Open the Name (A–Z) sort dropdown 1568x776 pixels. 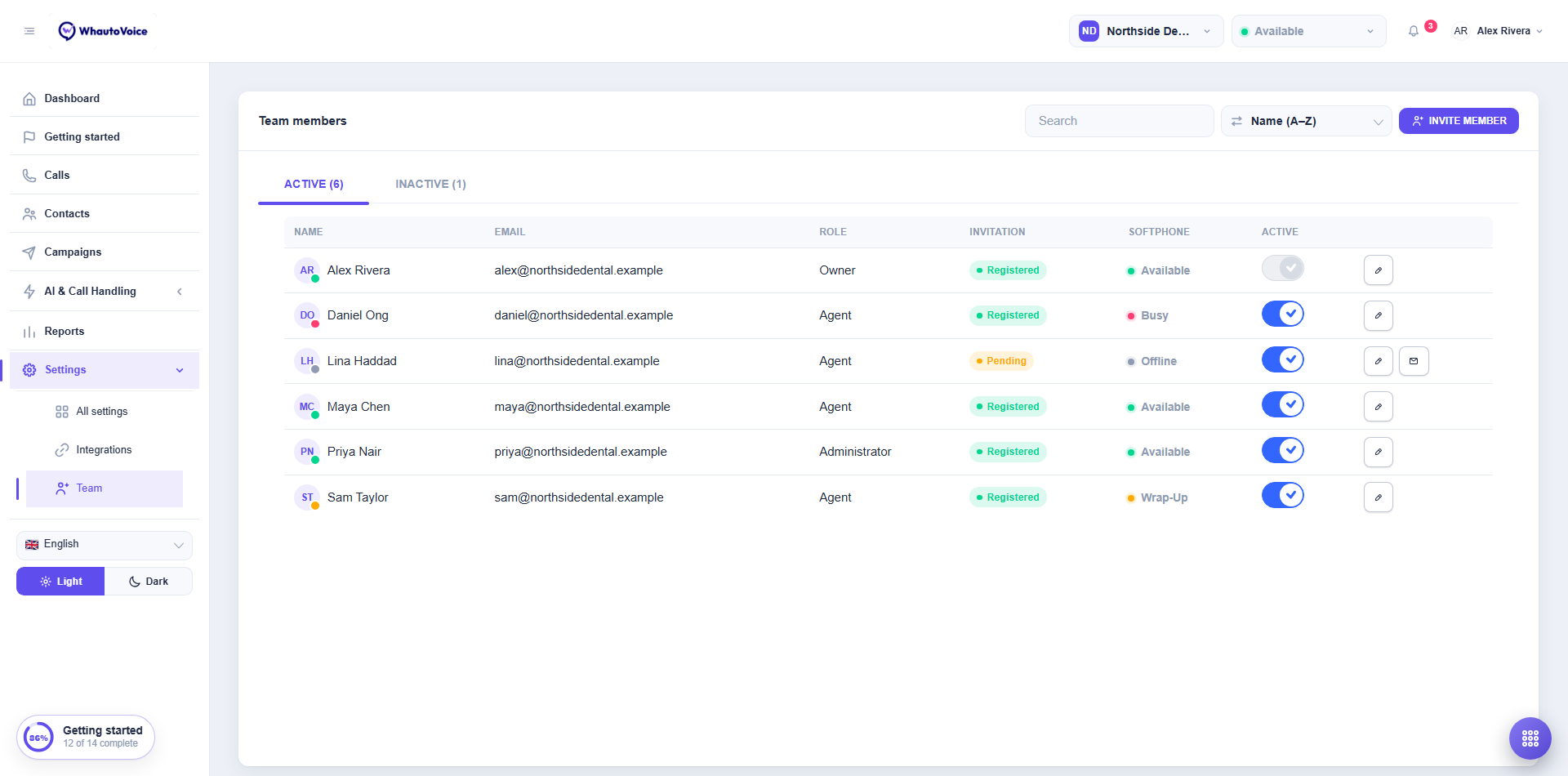click(1306, 121)
